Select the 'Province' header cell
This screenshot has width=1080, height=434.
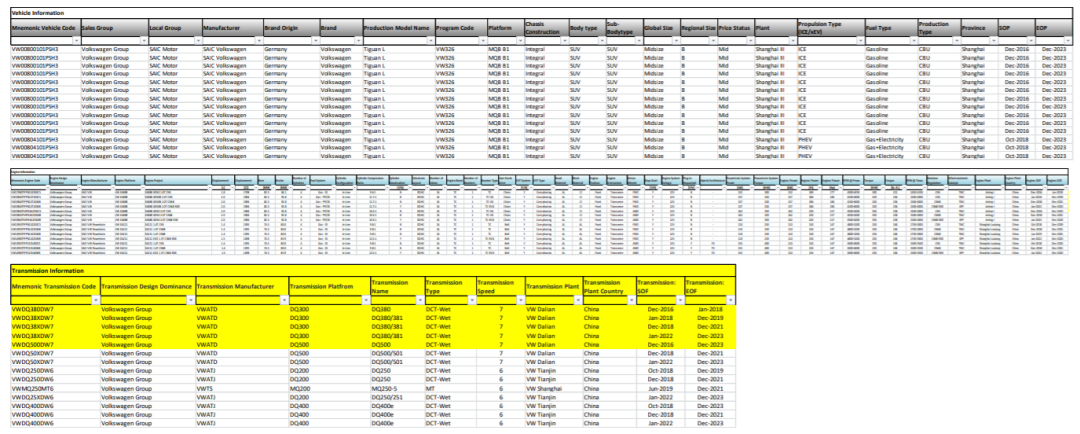[x=979, y=28]
